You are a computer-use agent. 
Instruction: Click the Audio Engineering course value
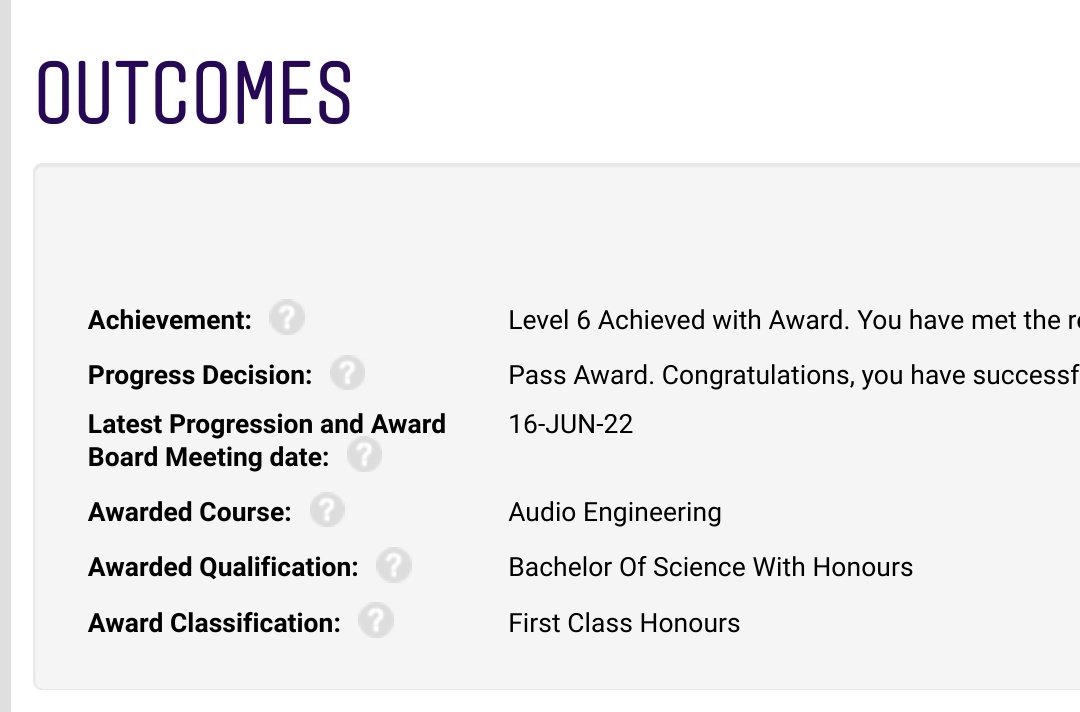(615, 513)
